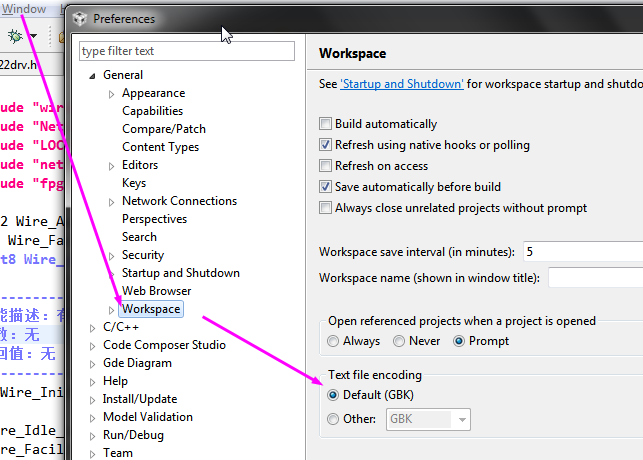Enable the Refresh on access checkbox

click(x=325, y=166)
